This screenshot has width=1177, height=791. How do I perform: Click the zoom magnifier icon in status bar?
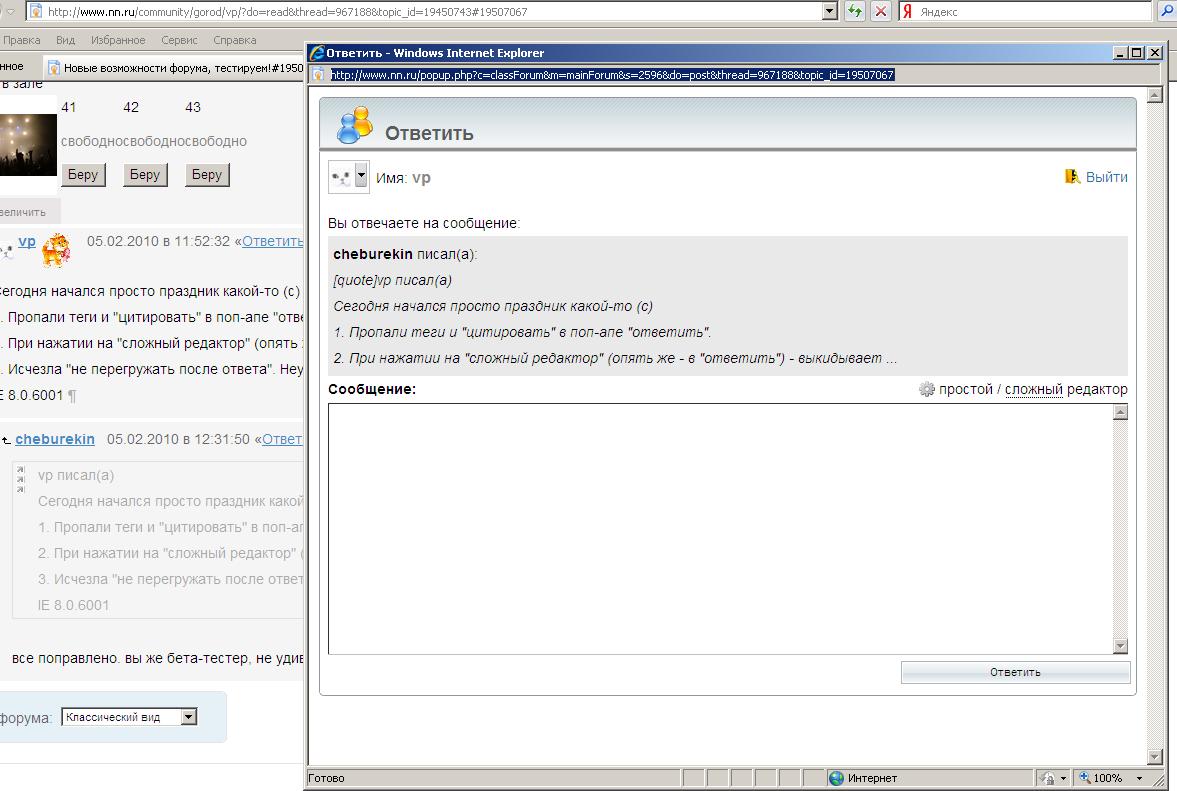click(x=1085, y=777)
